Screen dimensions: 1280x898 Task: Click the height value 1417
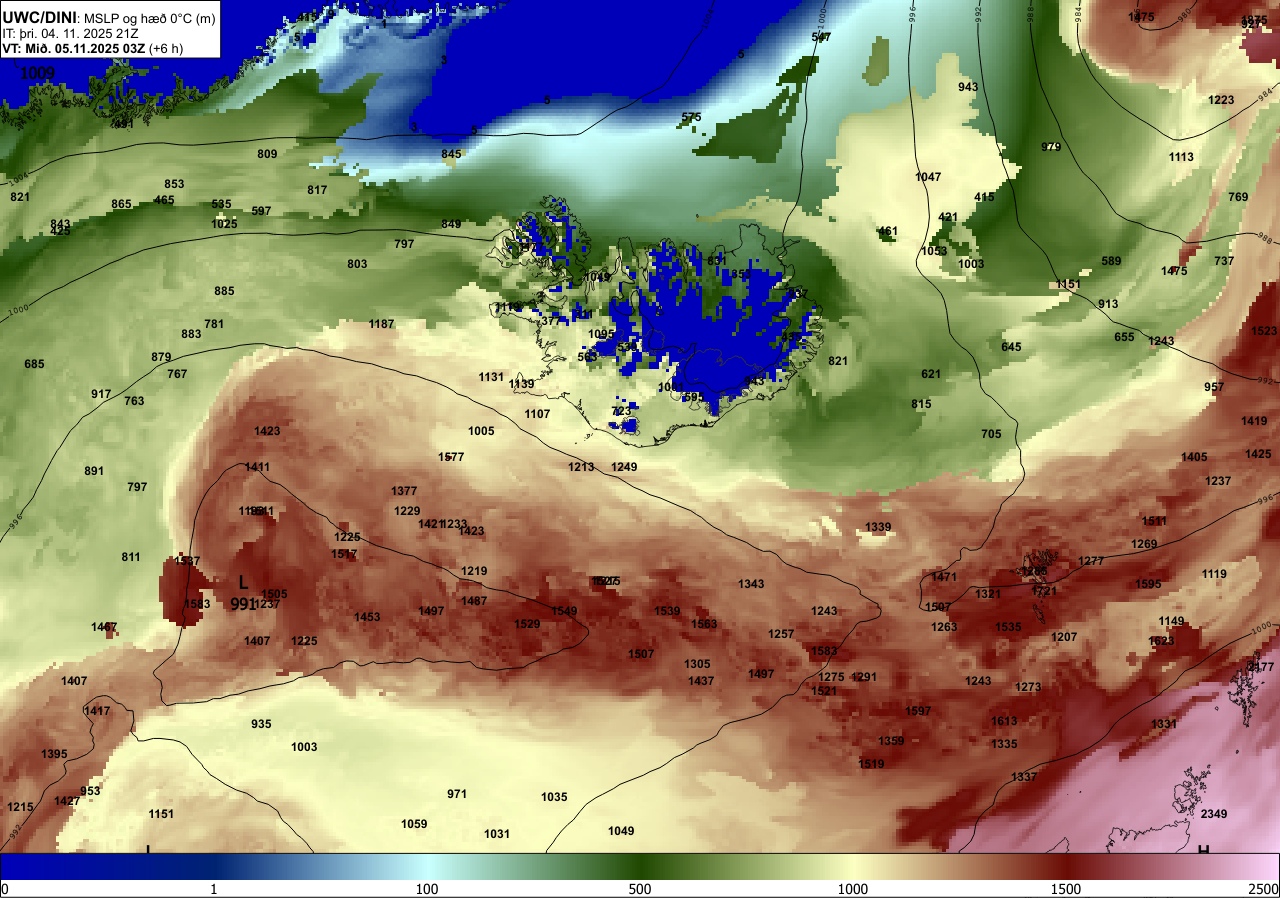[x=97, y=711]
